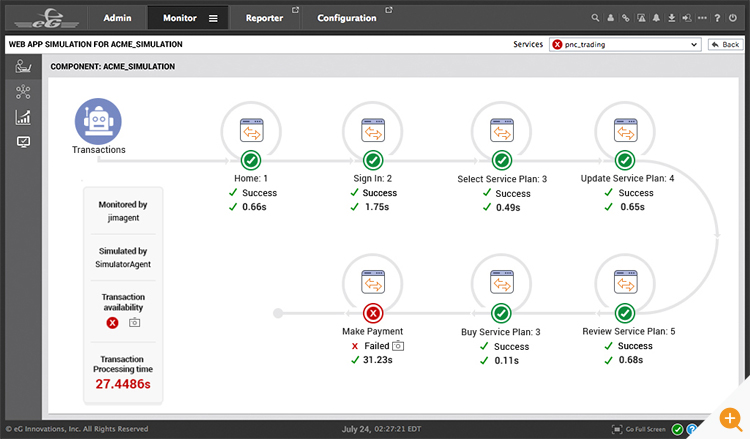Click the green check status icon in footer
Image resolution: width=750 pixels, height=439 pixels.
677,429
